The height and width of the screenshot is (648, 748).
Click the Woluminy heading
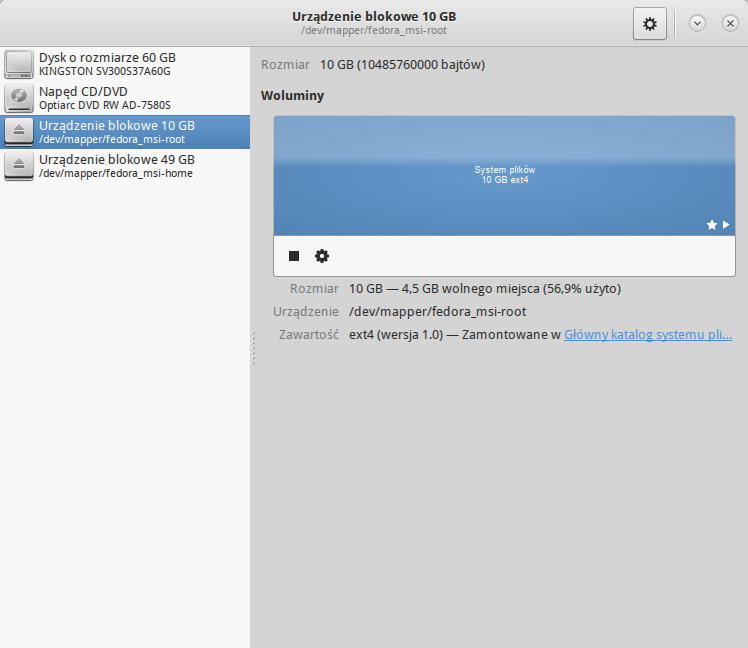pos(292,95)
